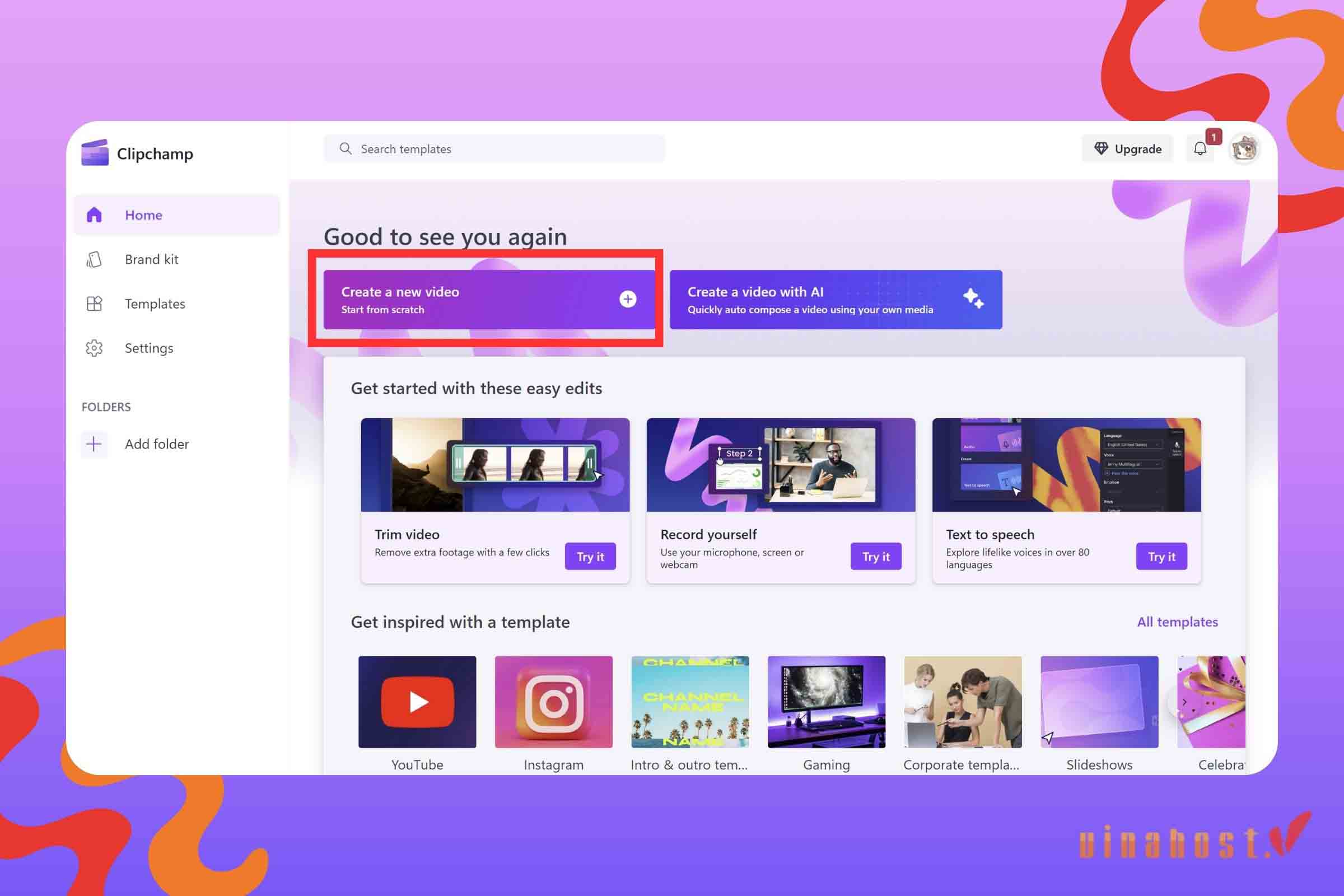Open the Record yourself preview image
The width and height of the screenshot is (1344, 896).
pyautogui.click(x=781, y=465)
